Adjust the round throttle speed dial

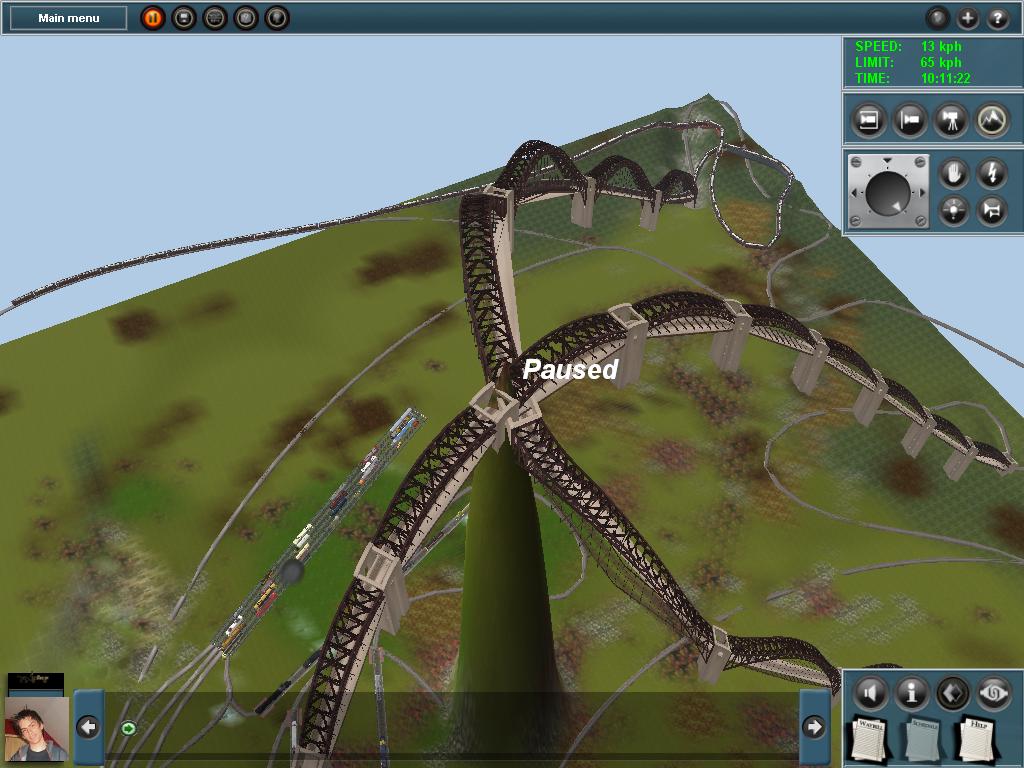[888, 193]
